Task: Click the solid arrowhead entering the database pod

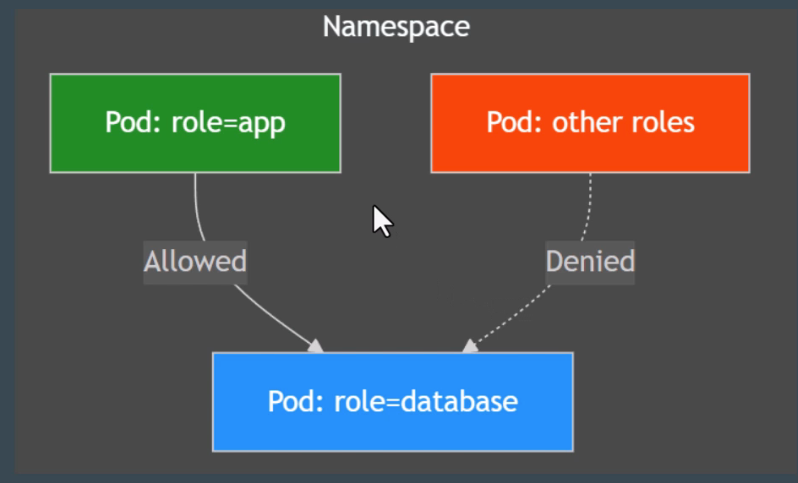Action: pos(316,346)
